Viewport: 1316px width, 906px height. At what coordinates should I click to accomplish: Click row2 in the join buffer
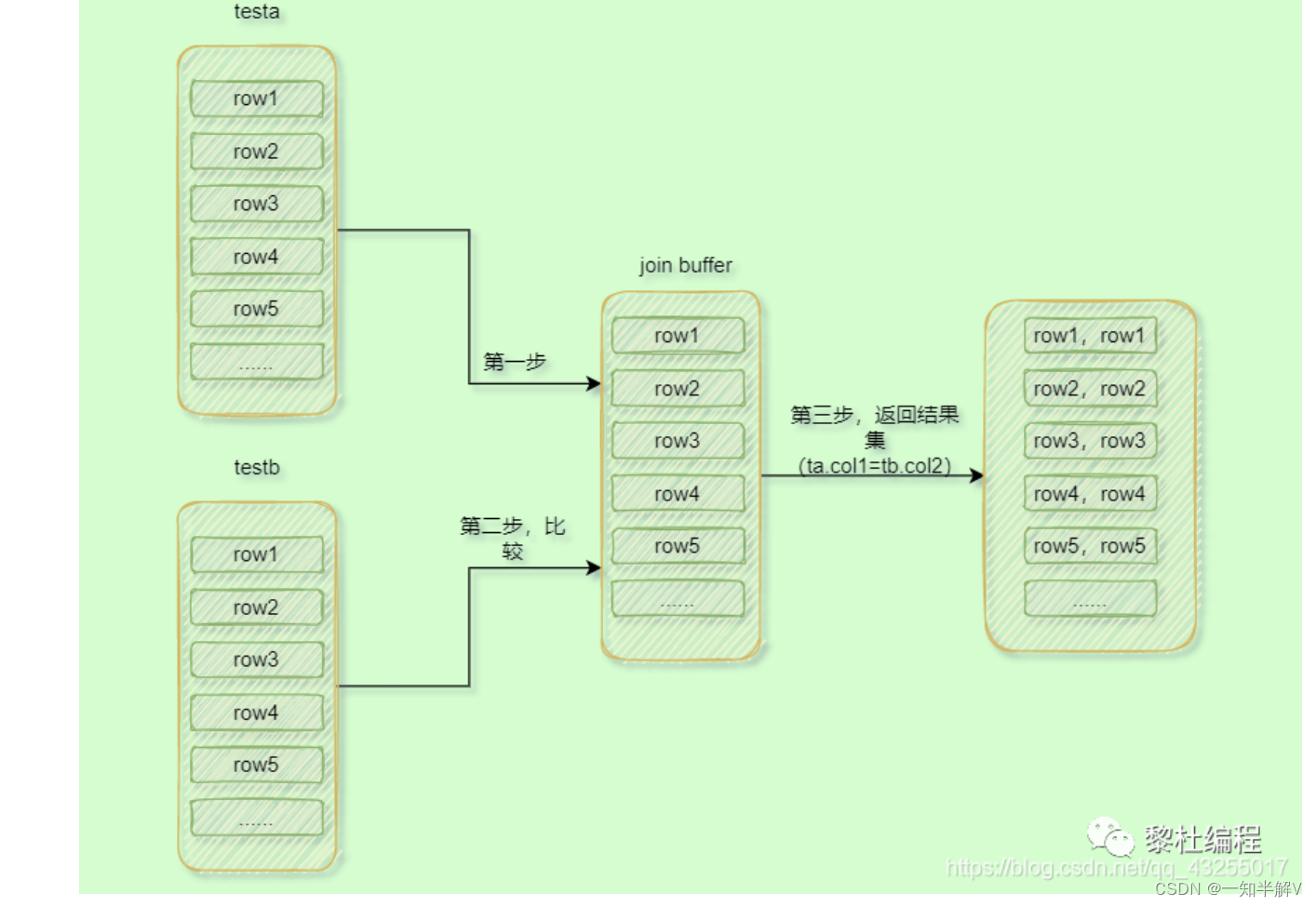(678, 389)
